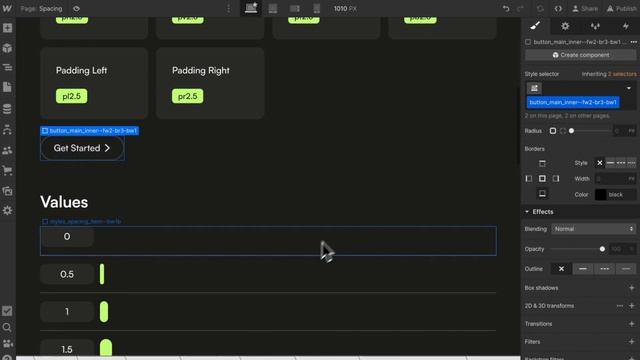
Task: Open the Assets panel
Action: [x=7, y=191]
